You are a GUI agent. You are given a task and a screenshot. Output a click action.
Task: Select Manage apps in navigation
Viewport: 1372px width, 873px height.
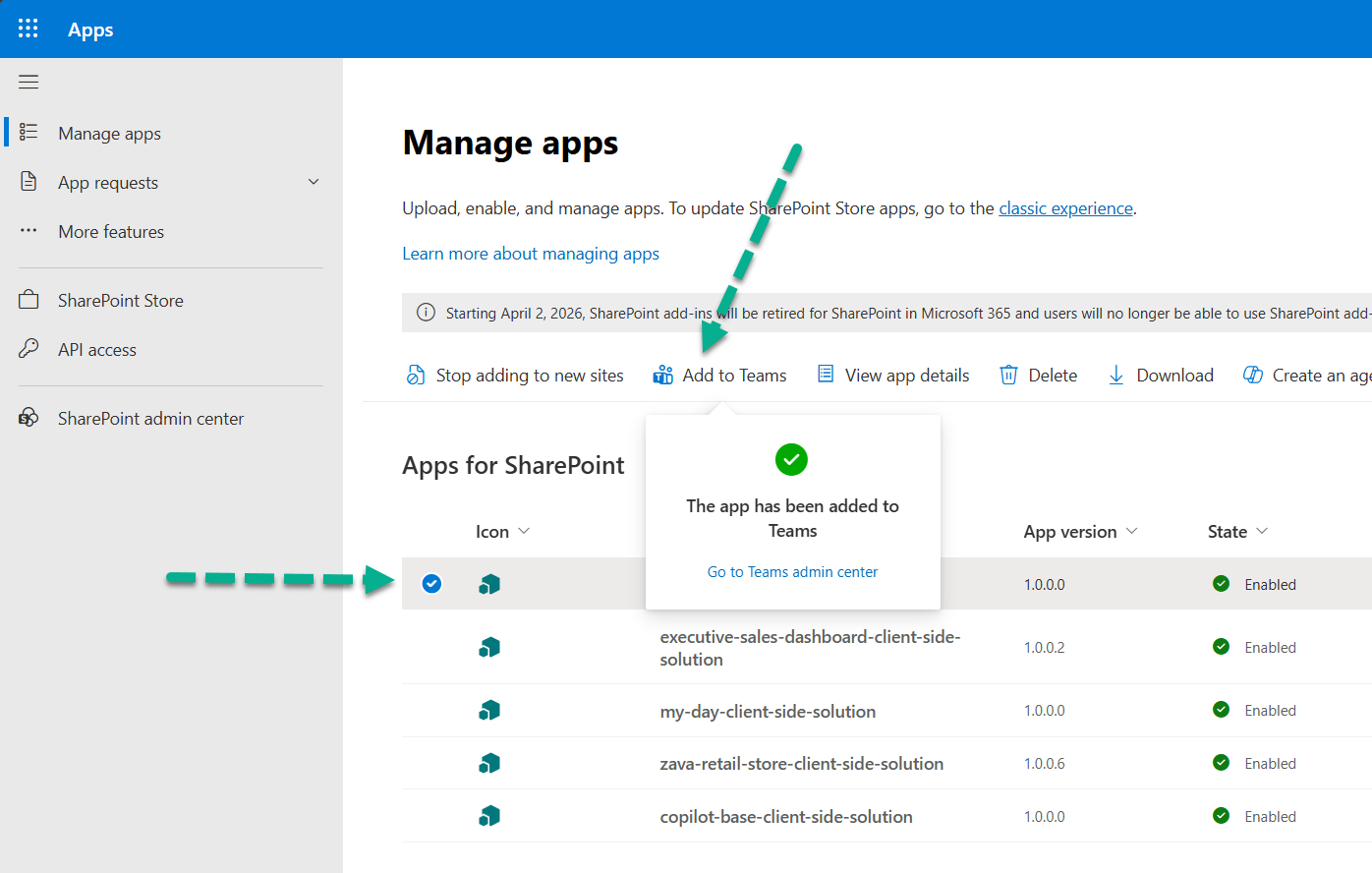tap(109, 133)
